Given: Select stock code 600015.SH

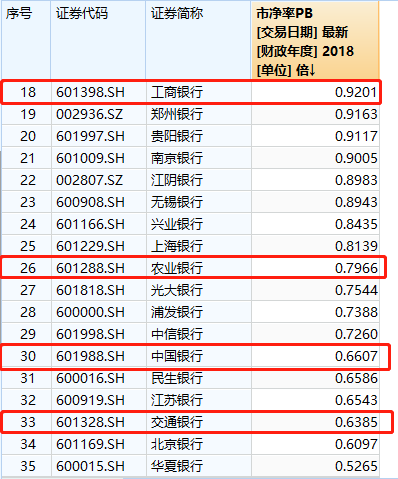Looking at the screenshot, I should coord(90,466).
